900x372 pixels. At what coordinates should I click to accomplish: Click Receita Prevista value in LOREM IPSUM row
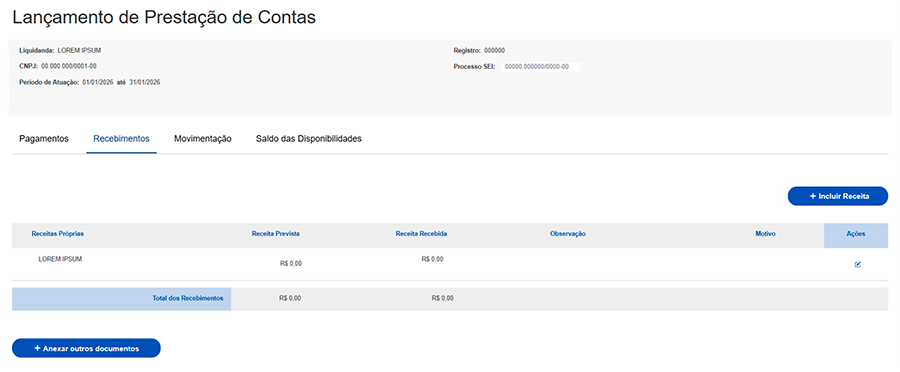click(x=290, y=264)
